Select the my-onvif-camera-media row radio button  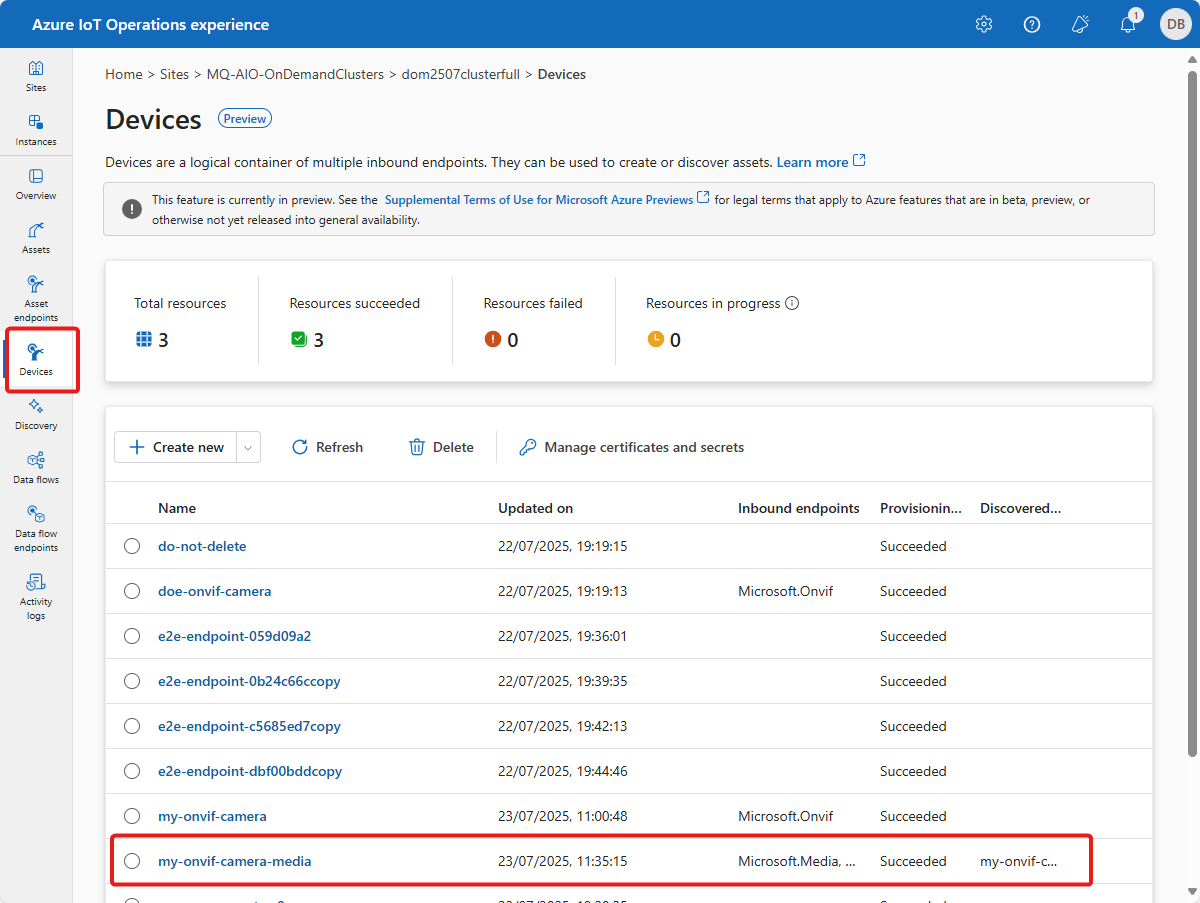pos(132,861)
